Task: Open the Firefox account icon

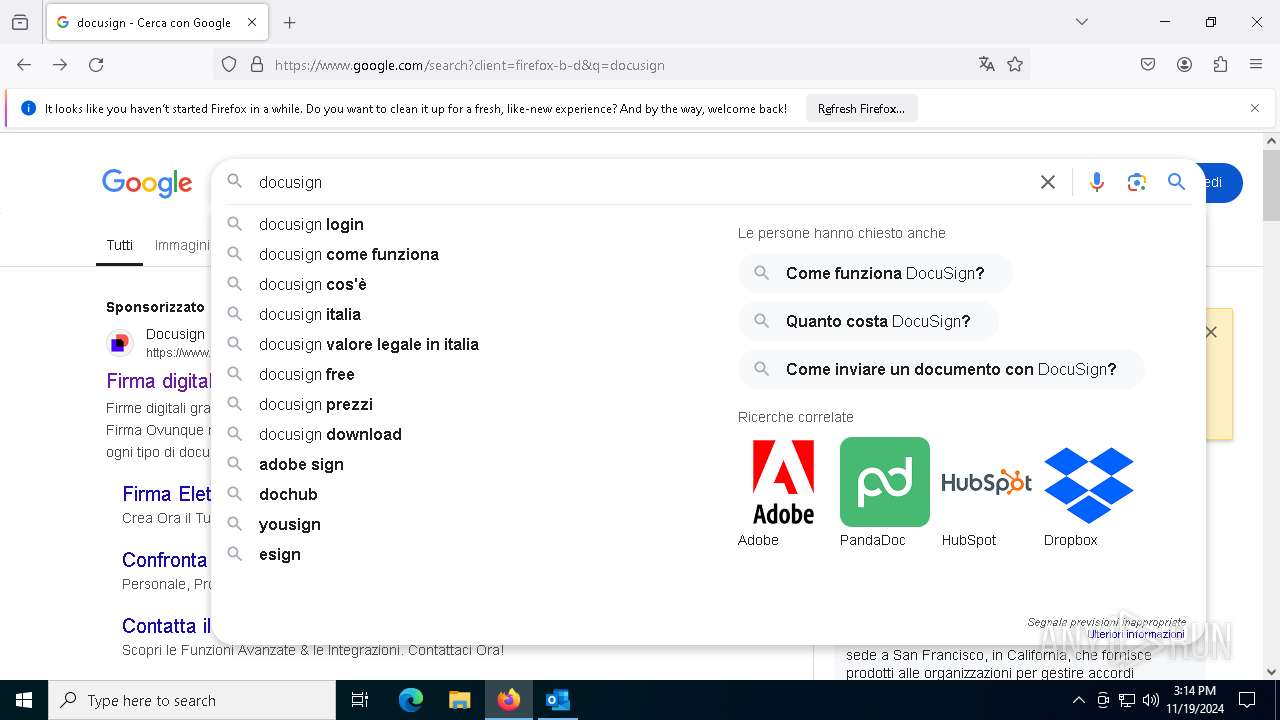Action: tap(1184, 65)
